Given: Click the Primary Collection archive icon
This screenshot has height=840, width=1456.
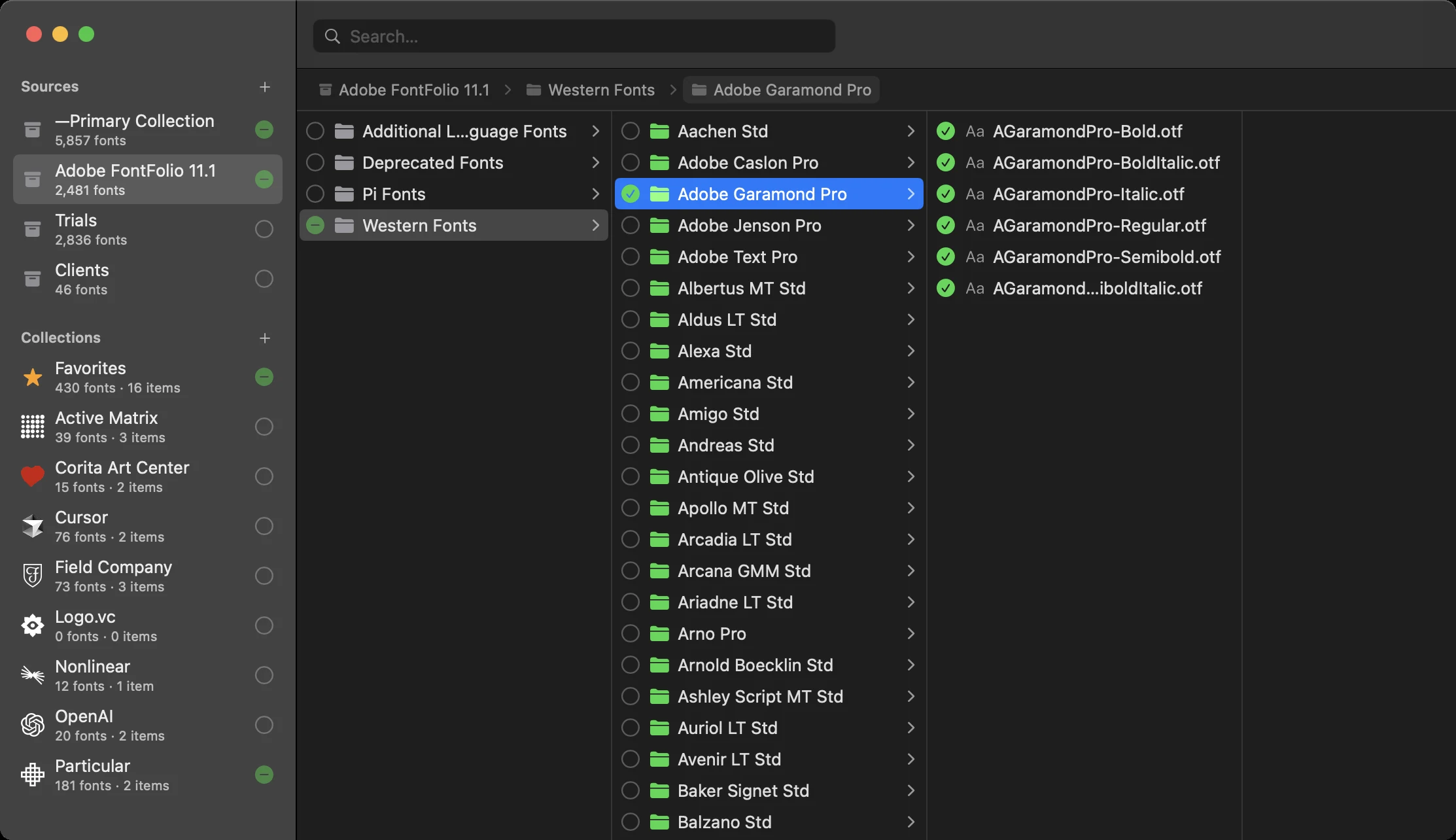Looking at the screenshot, I should coord(32,130).
